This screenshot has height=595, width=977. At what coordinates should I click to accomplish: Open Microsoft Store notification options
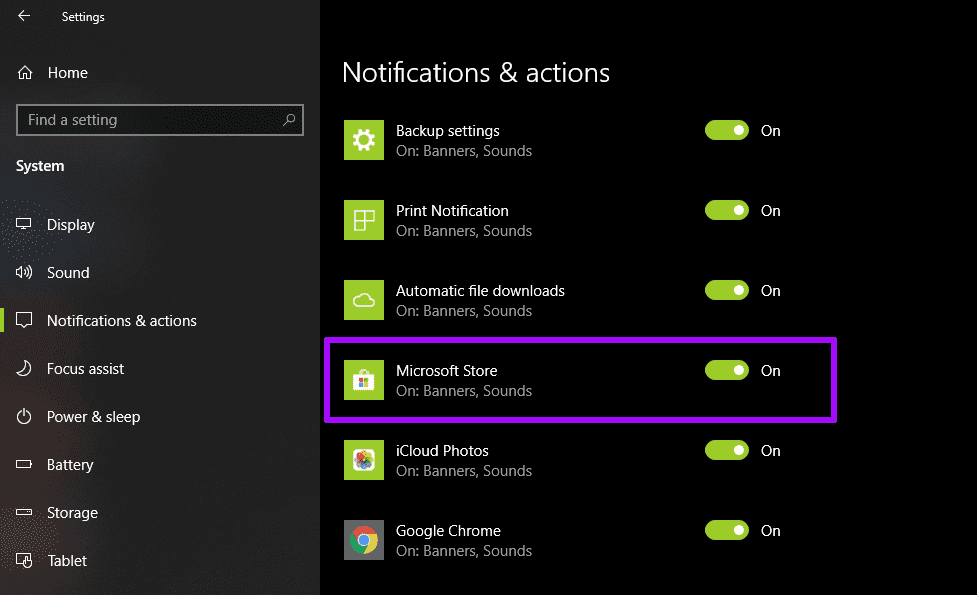click(446, 371)
